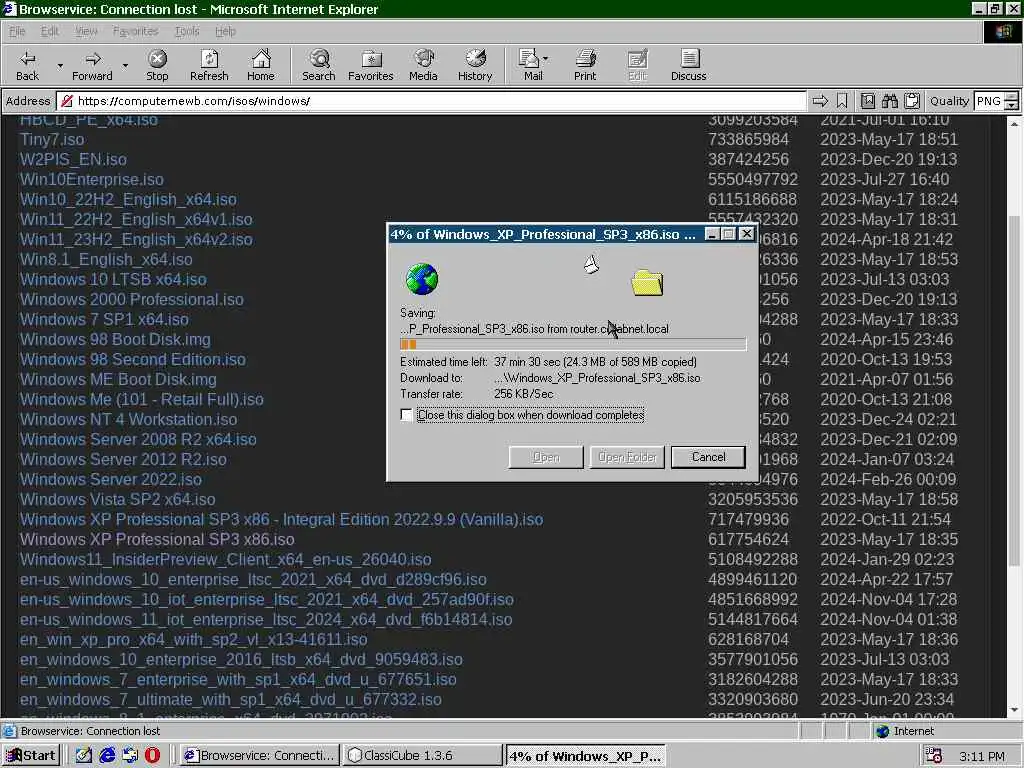This screenshot has width=1024, height=768.
Task: Open Windows11_InsiderPreview_Client_x64_en-us_26040.iso link
Action: pos(225,560)
